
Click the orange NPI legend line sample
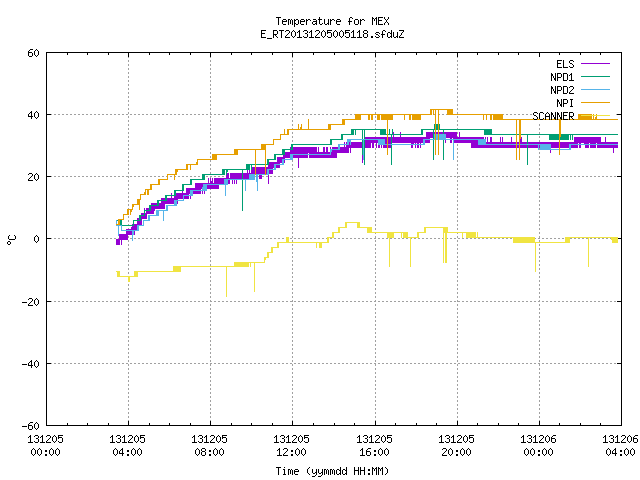(595, 102)
